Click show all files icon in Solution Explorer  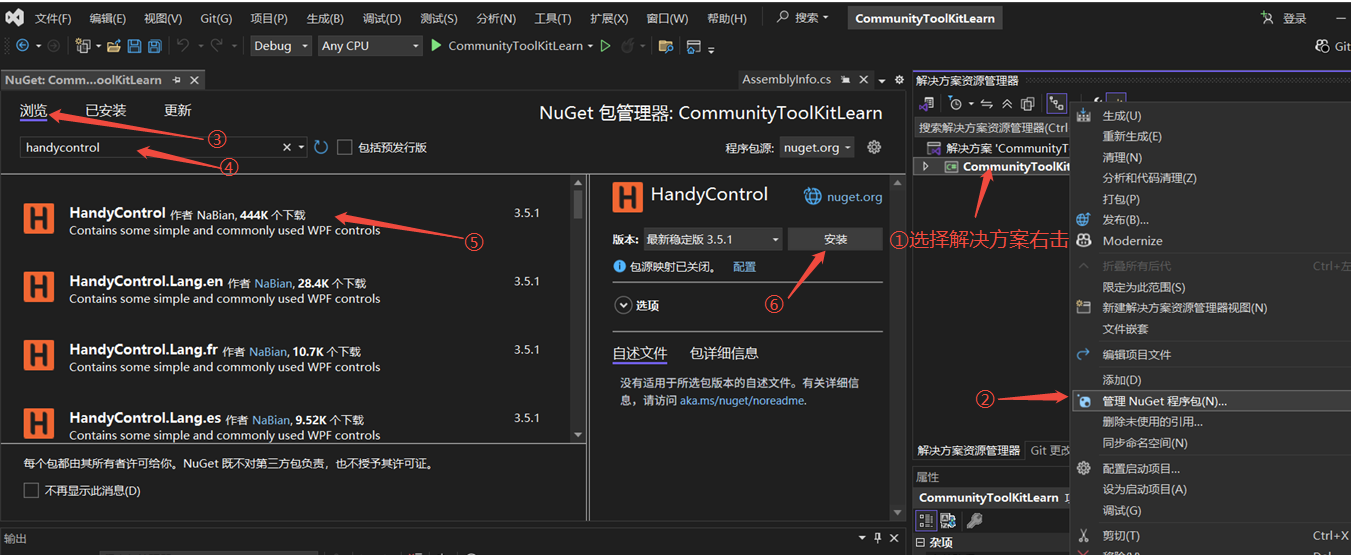pyautogui.click(x=1027, y=103)
